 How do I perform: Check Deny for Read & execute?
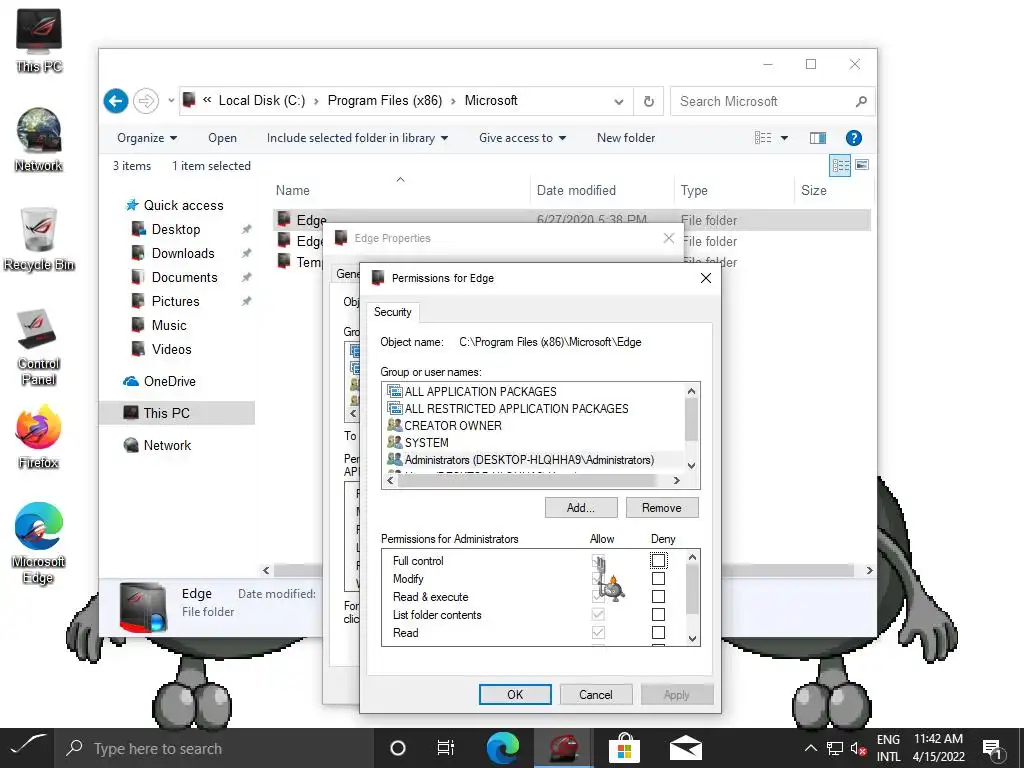(658, 596)
